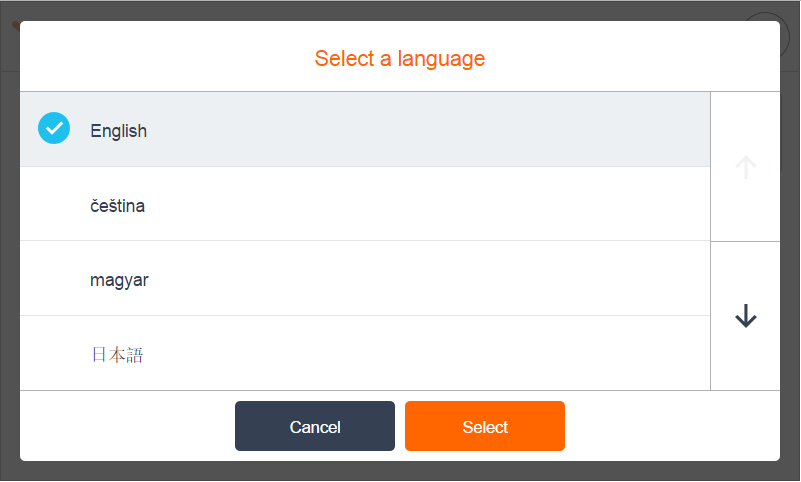Select the English language row
The image size is (801, 482).
365,130
